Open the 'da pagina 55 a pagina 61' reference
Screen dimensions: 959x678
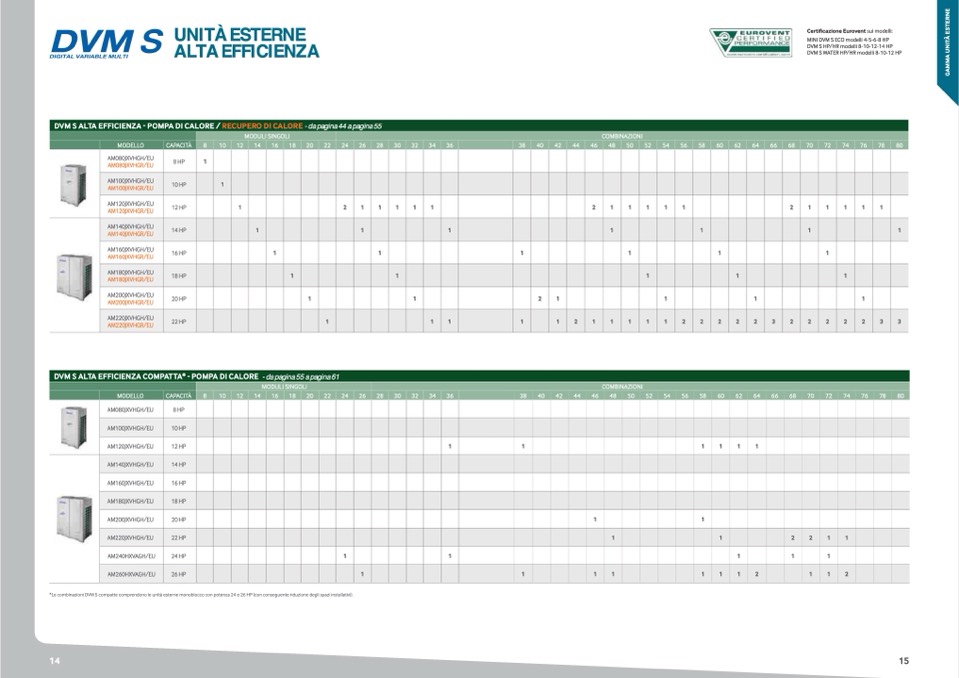(301, 376)
